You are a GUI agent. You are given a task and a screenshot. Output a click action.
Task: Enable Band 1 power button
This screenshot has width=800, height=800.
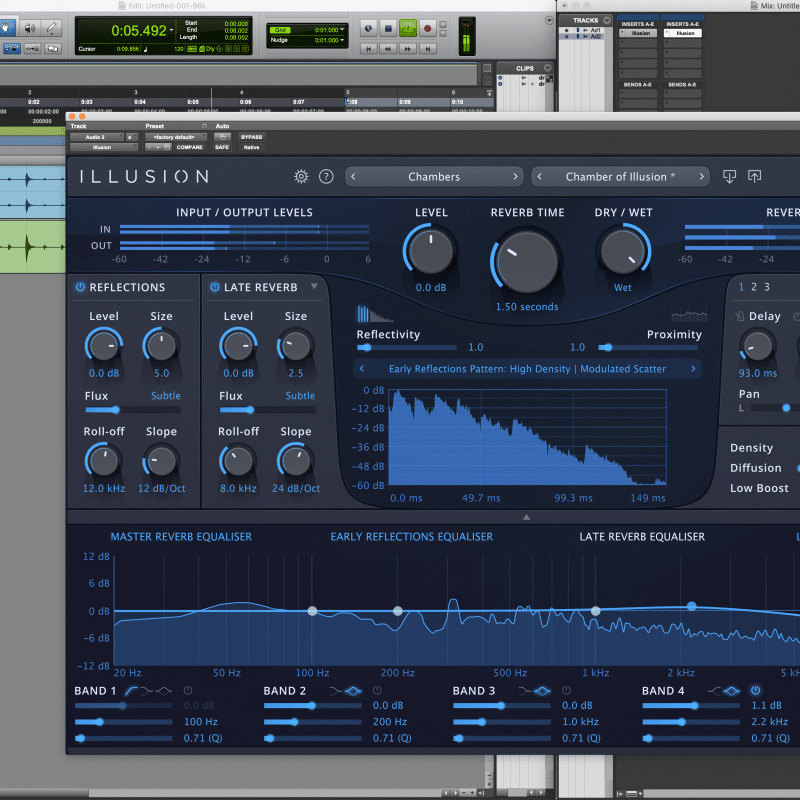coord(188,690)
